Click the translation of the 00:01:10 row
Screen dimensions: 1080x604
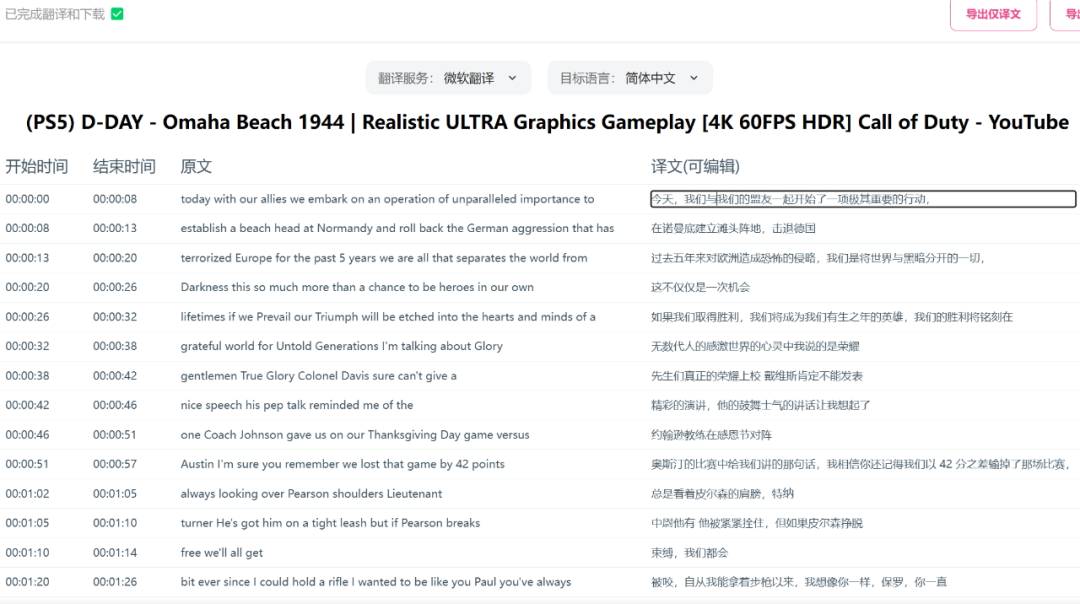[x=689, y=552]
